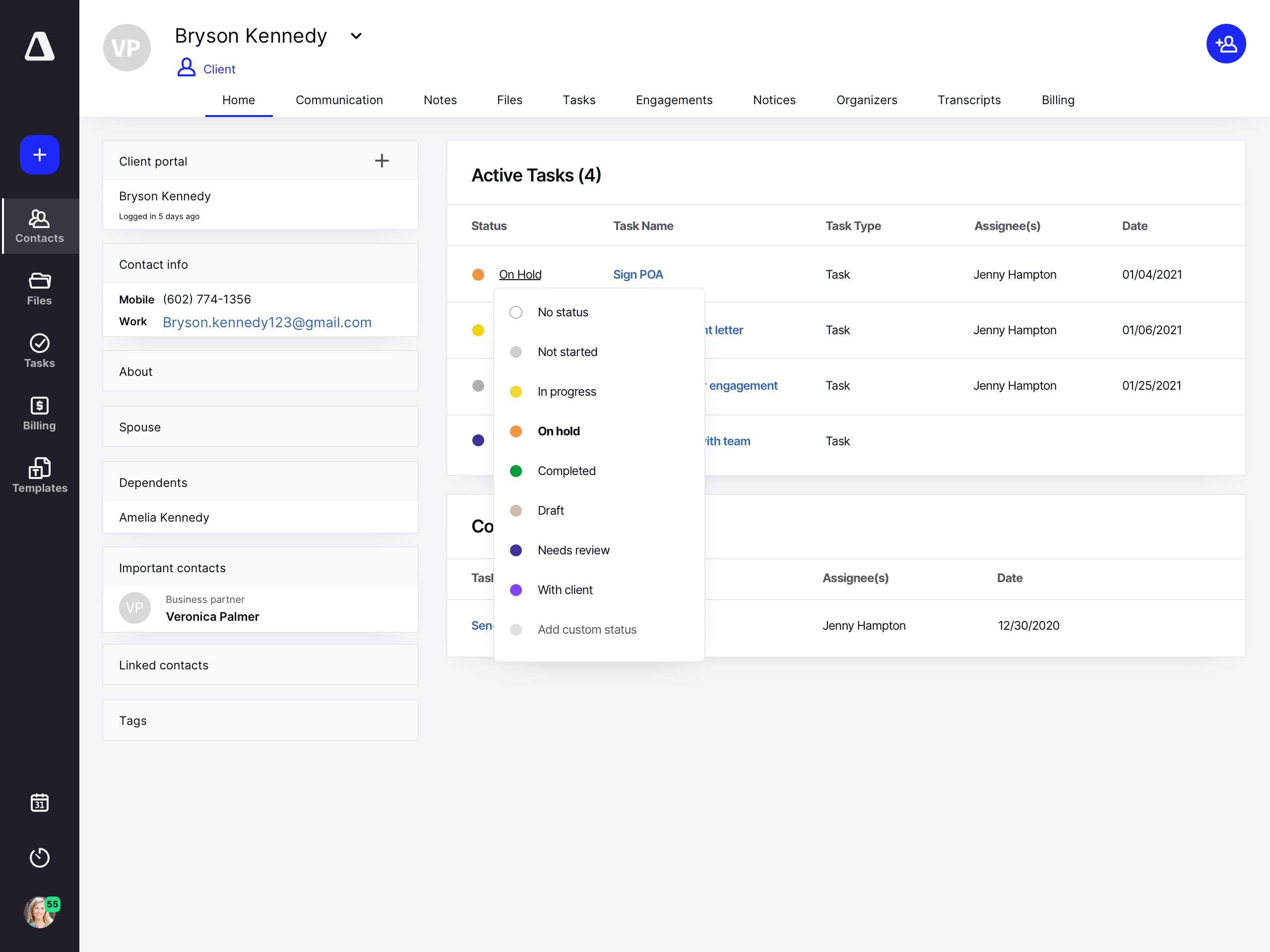Viewport: 1270px width, 952px height.
Task: Open Billing in the left sidebar
Action: click(40, 414)
